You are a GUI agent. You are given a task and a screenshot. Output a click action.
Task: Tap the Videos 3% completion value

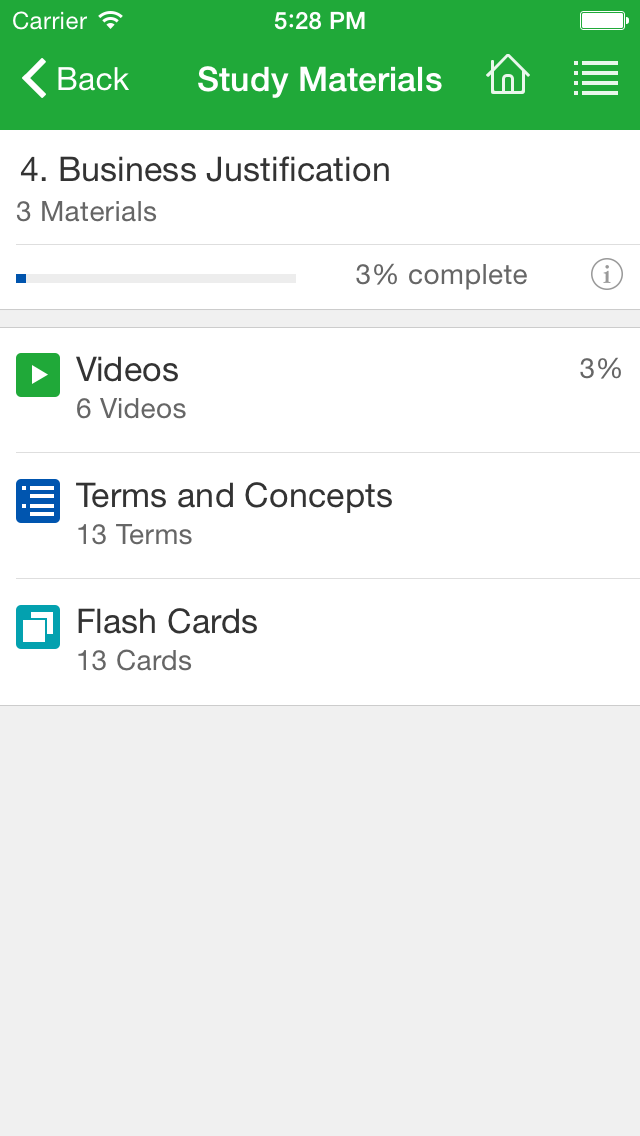(600, 369)
